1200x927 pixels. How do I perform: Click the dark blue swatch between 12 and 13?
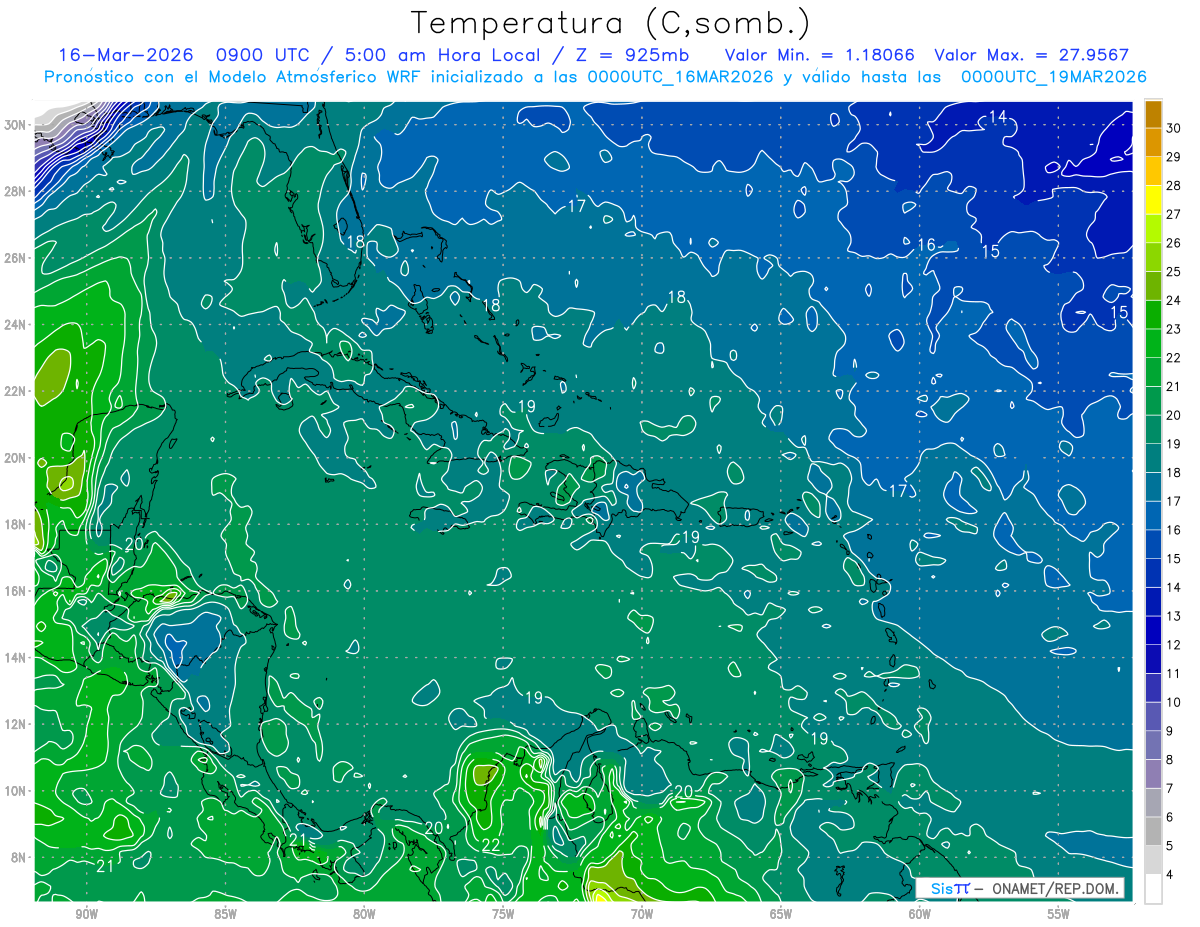1153,631
